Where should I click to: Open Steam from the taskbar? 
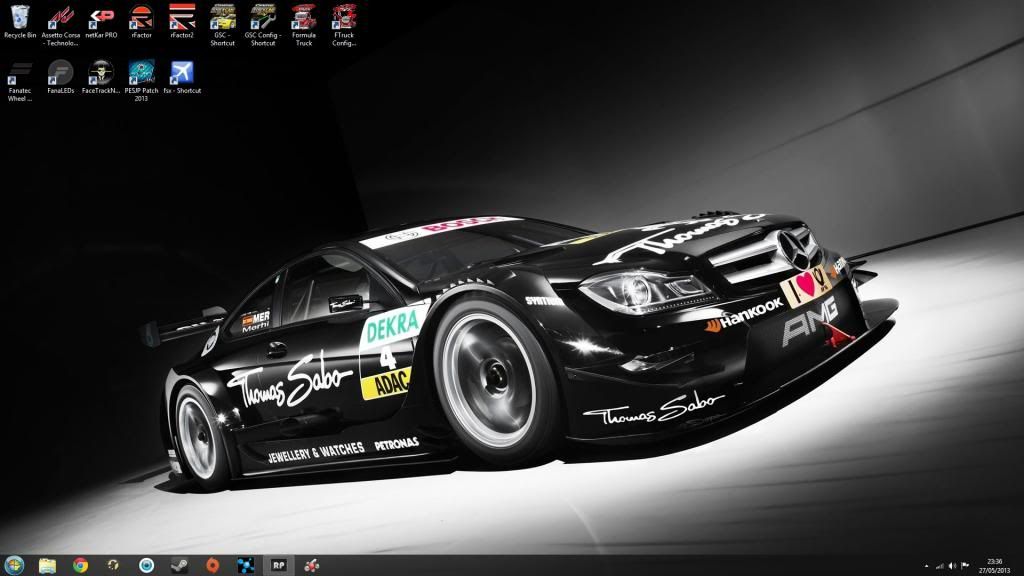click(x=180, y=565)
